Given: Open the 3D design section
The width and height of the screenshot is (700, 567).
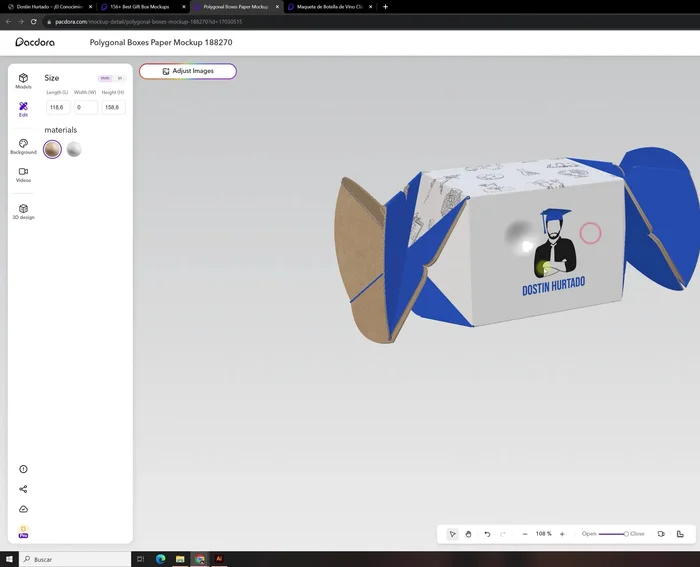Looking at the screenshot, I should tap(23, 211).
